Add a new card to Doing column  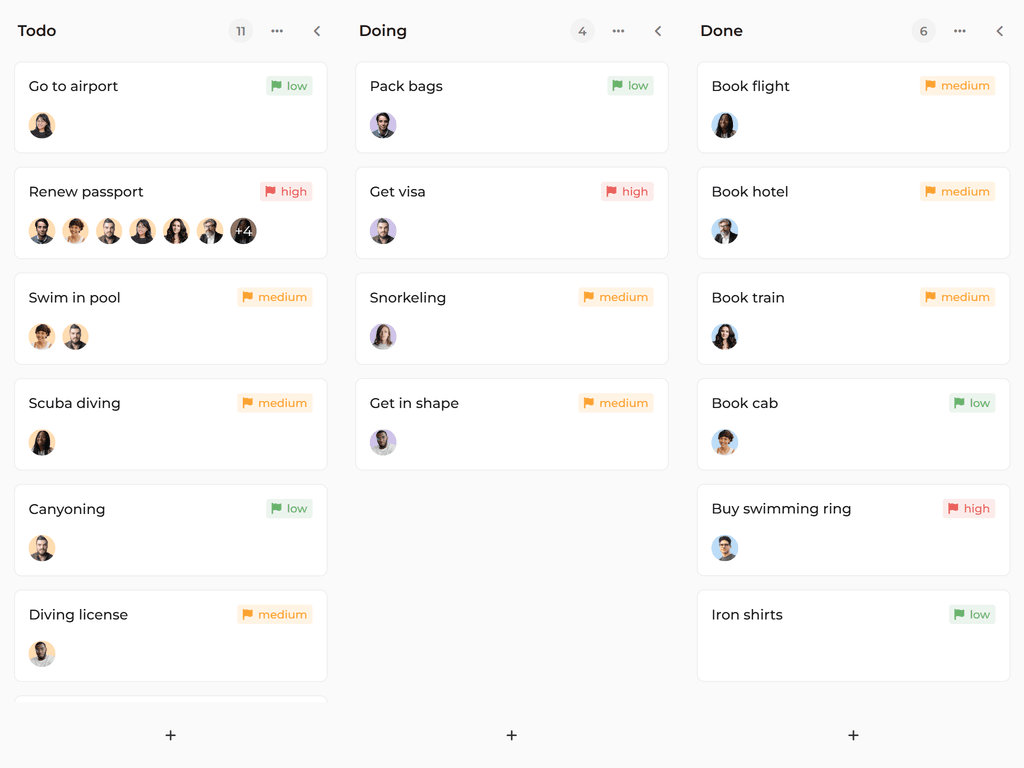[511, 735]
